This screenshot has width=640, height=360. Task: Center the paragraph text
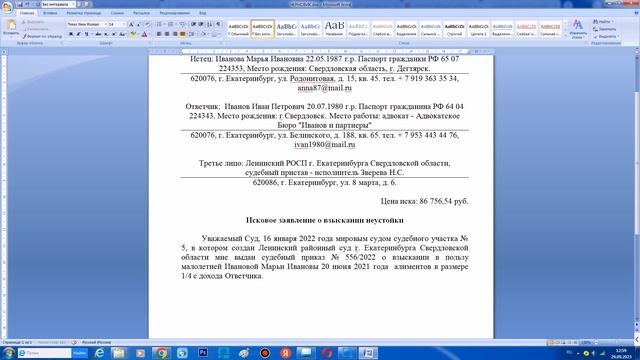(x=167, y=34)
